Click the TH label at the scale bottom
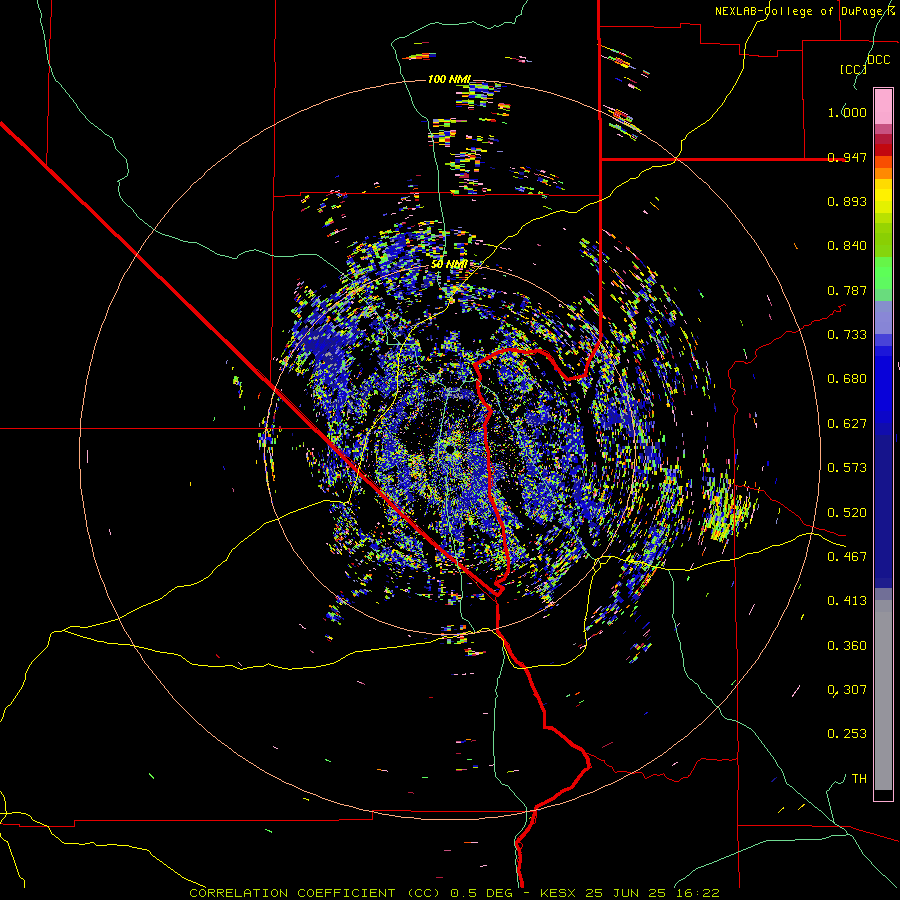The image size is (900, 900). (859, 779)
